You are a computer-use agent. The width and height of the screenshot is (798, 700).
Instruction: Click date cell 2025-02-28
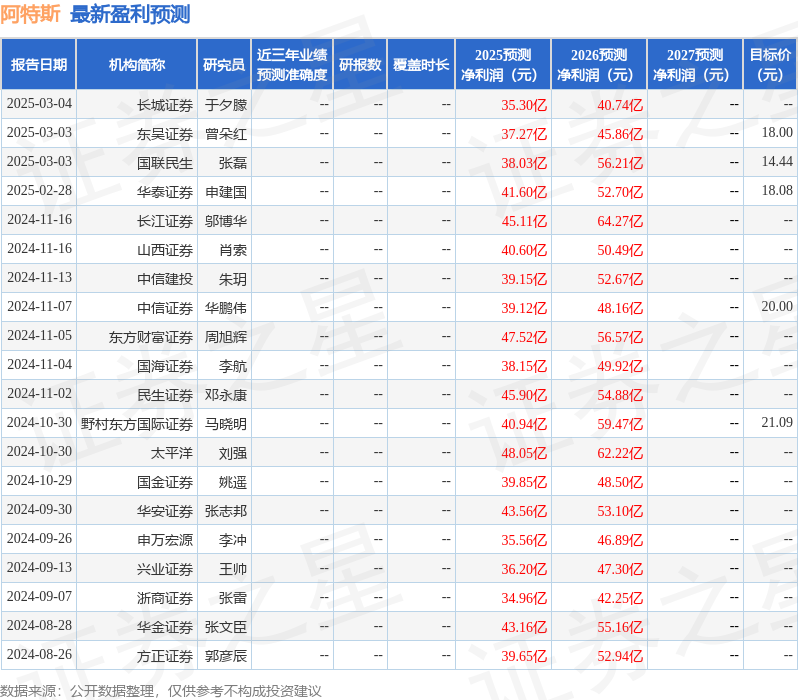coord(39,191)
